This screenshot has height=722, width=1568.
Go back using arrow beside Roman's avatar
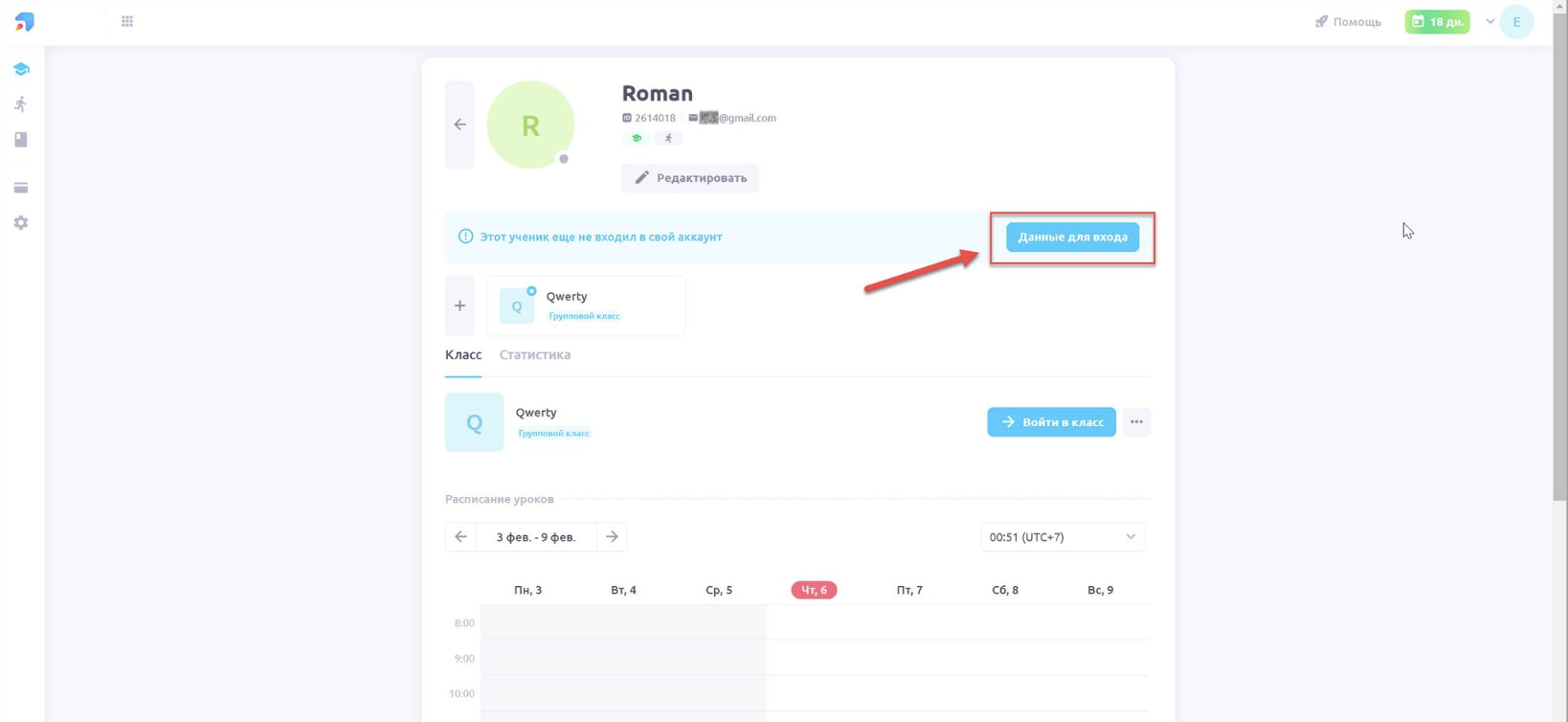point(459,124)
